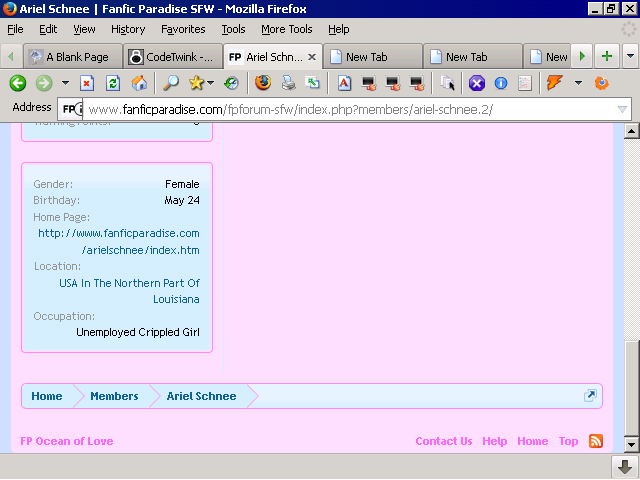
Task: Open the orange RSS feed icon
Action: tap(596, 441)
